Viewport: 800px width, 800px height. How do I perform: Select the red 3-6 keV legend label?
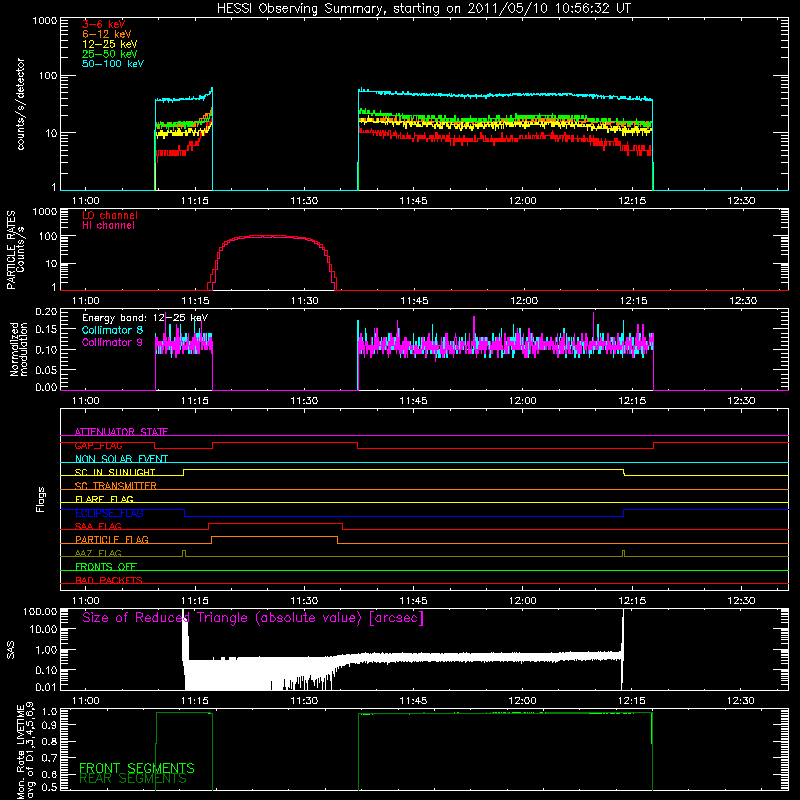pyautogui.click(x=103, y=24)
